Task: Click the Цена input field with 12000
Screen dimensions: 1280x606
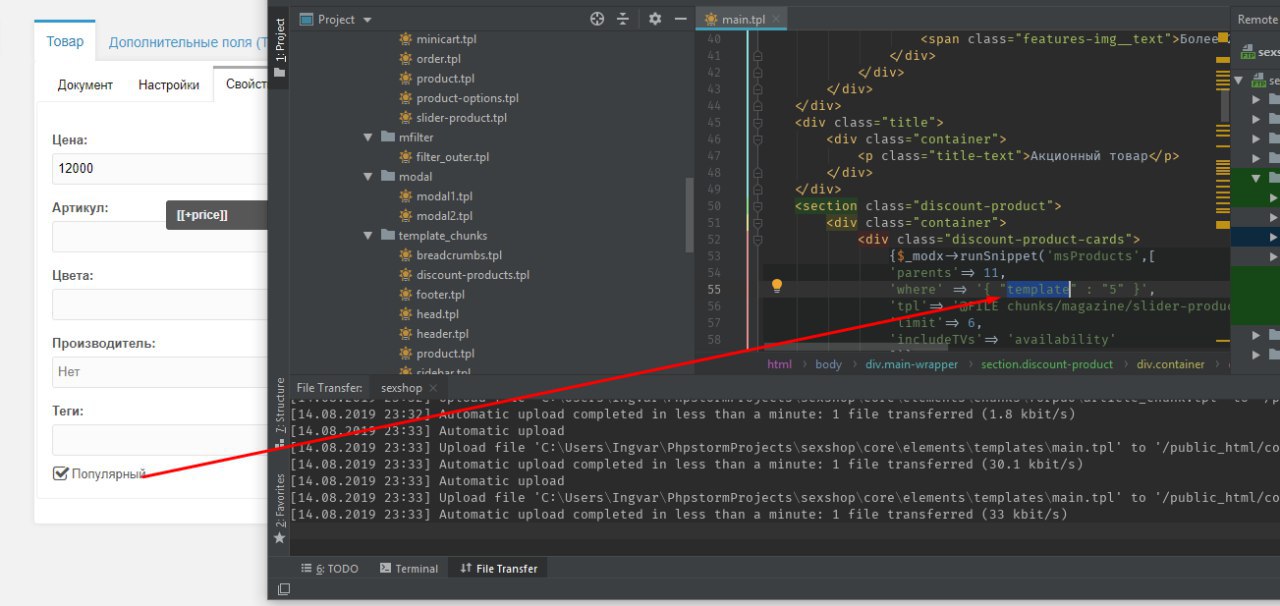Action: coord(160,168)
